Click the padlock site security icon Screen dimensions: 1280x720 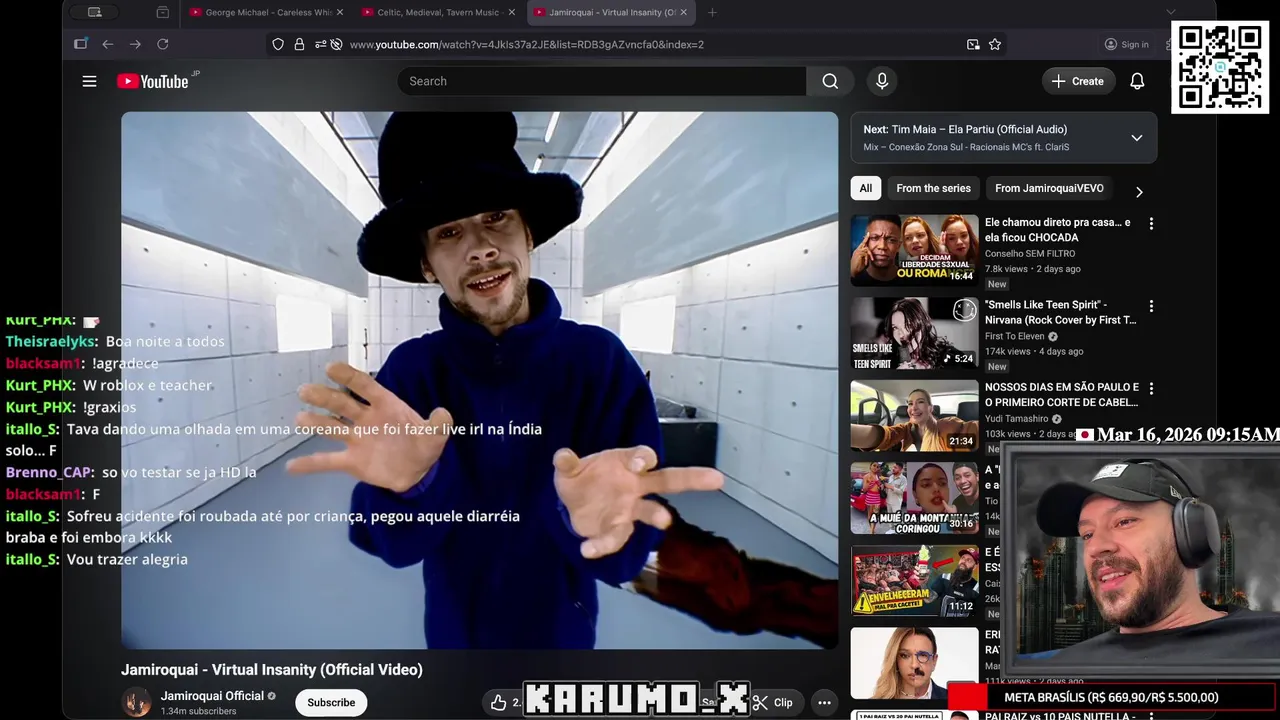click(299, 44)
